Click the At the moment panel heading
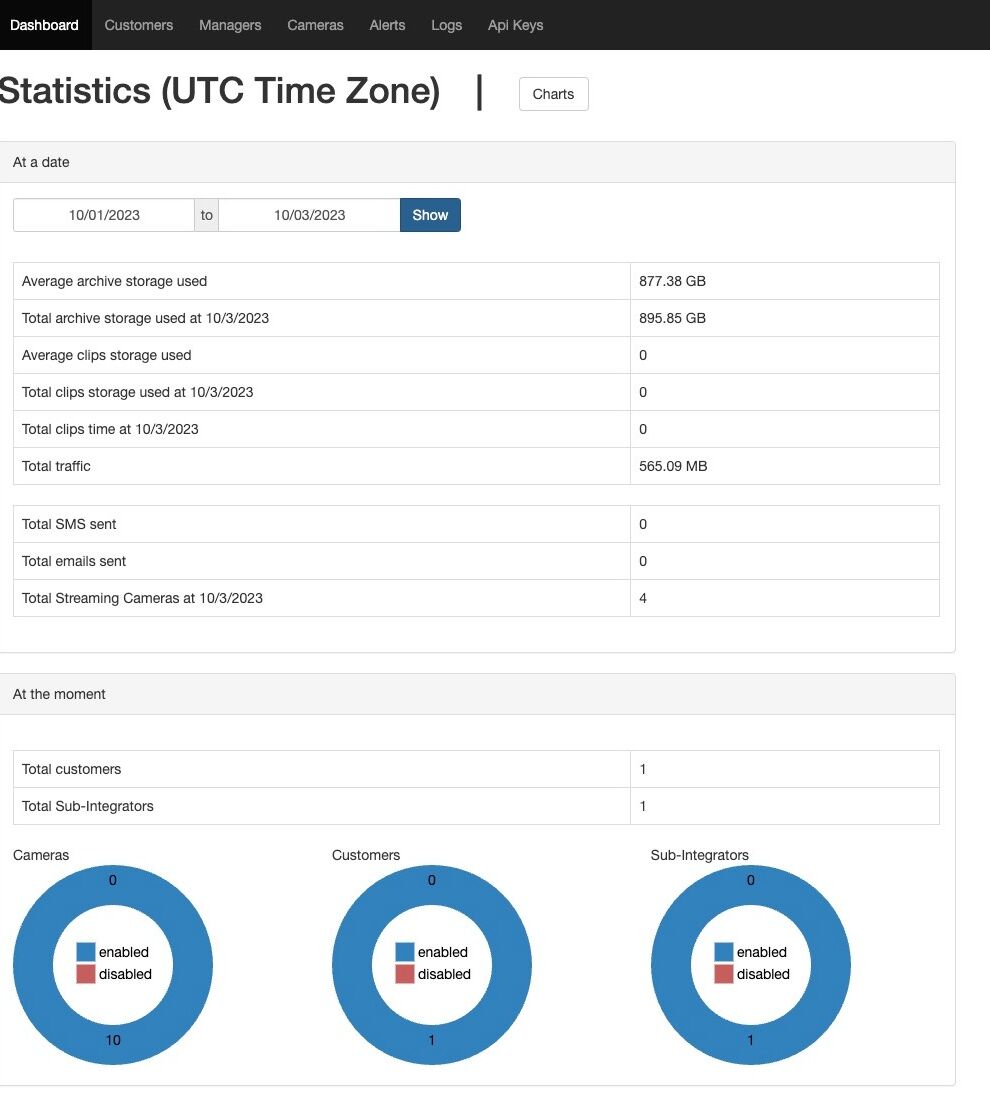 pos(59,694)
